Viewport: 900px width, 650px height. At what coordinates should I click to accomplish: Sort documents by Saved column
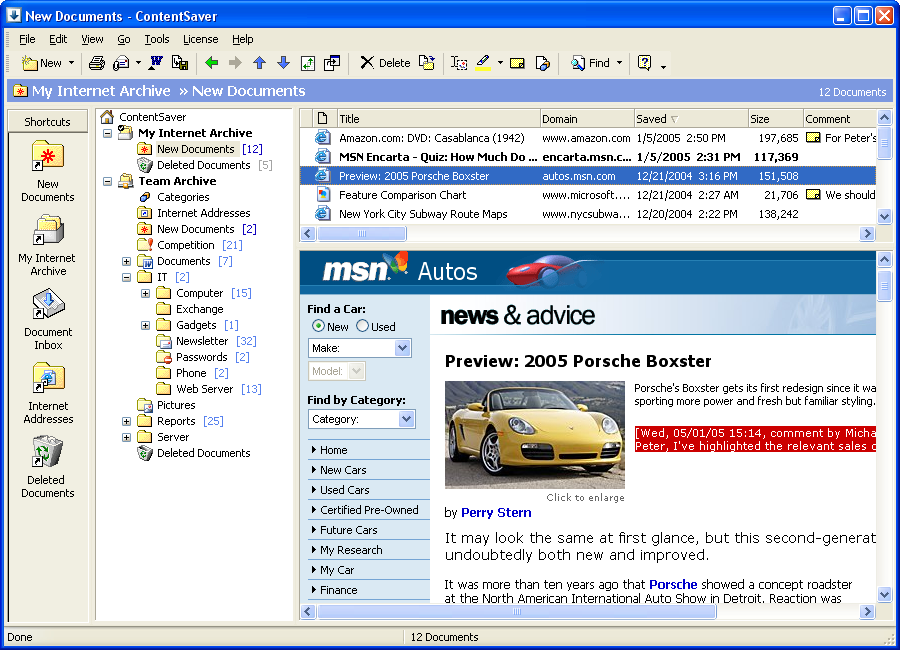pos(690,119)
